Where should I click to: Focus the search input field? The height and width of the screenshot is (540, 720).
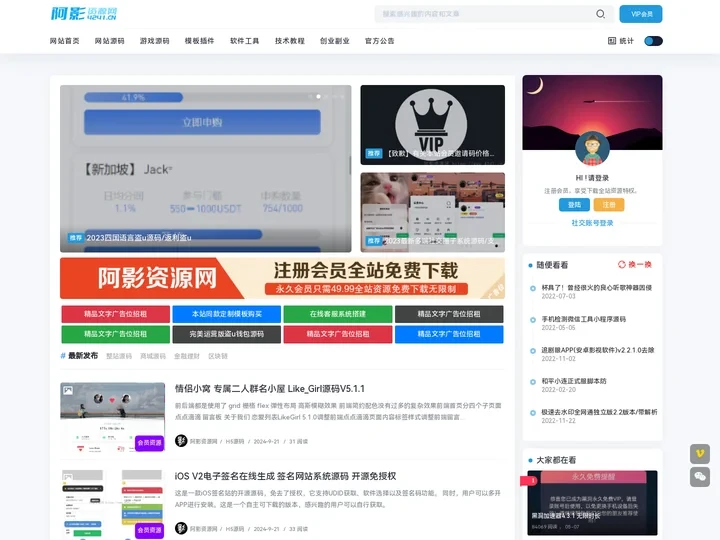[487, 14]
